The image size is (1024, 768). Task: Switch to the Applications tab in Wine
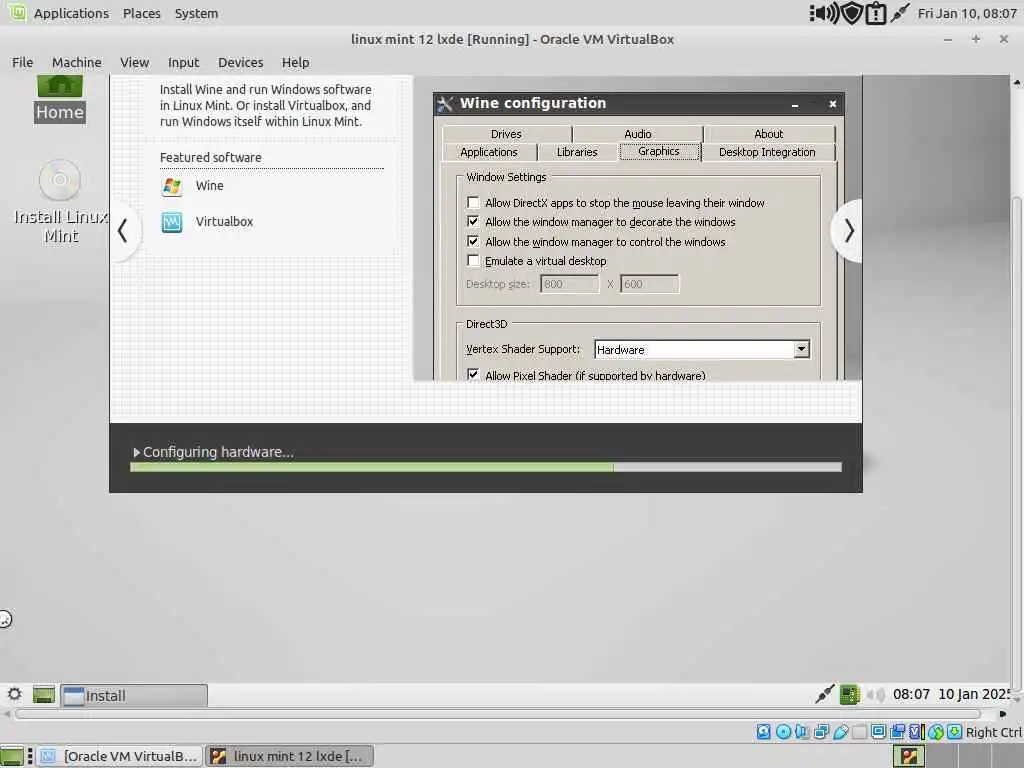coord(488,152)
